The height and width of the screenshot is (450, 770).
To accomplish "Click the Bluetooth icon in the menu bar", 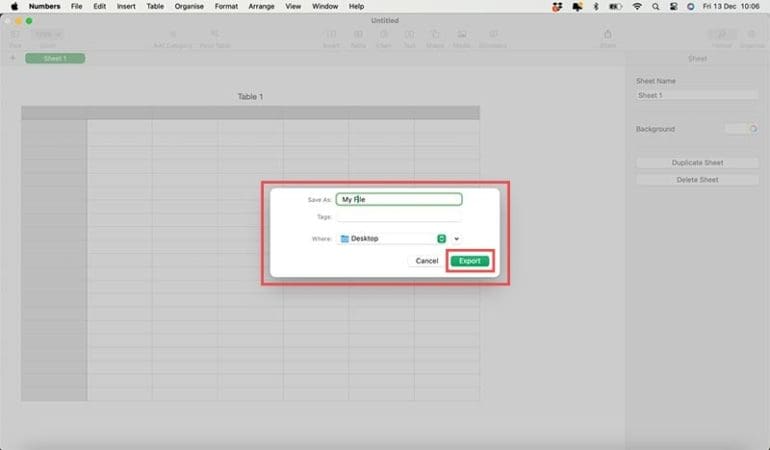I will (596, 6).
